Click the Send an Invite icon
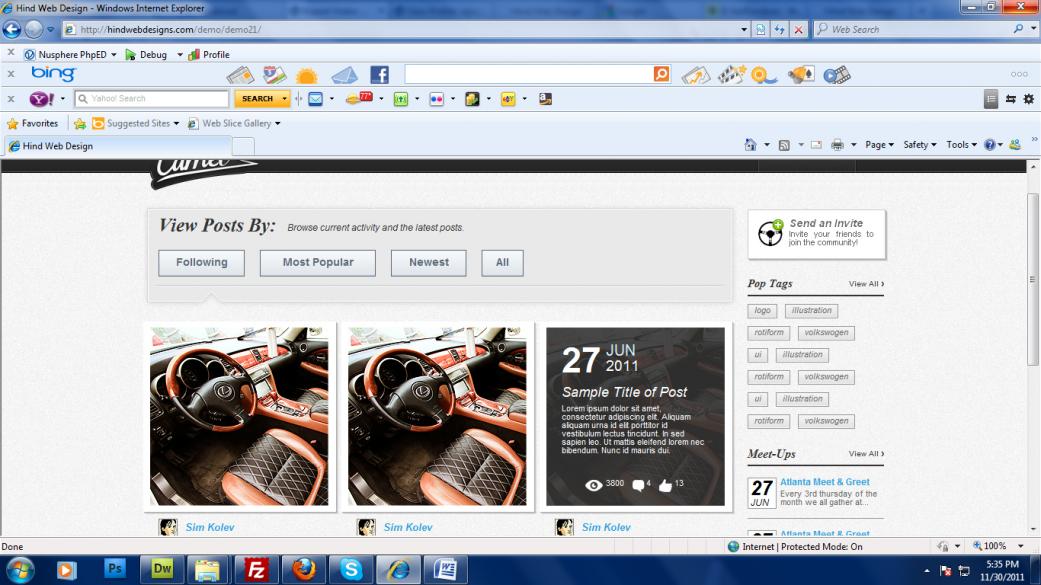The image size is (1041, 585). coord(770,232)
